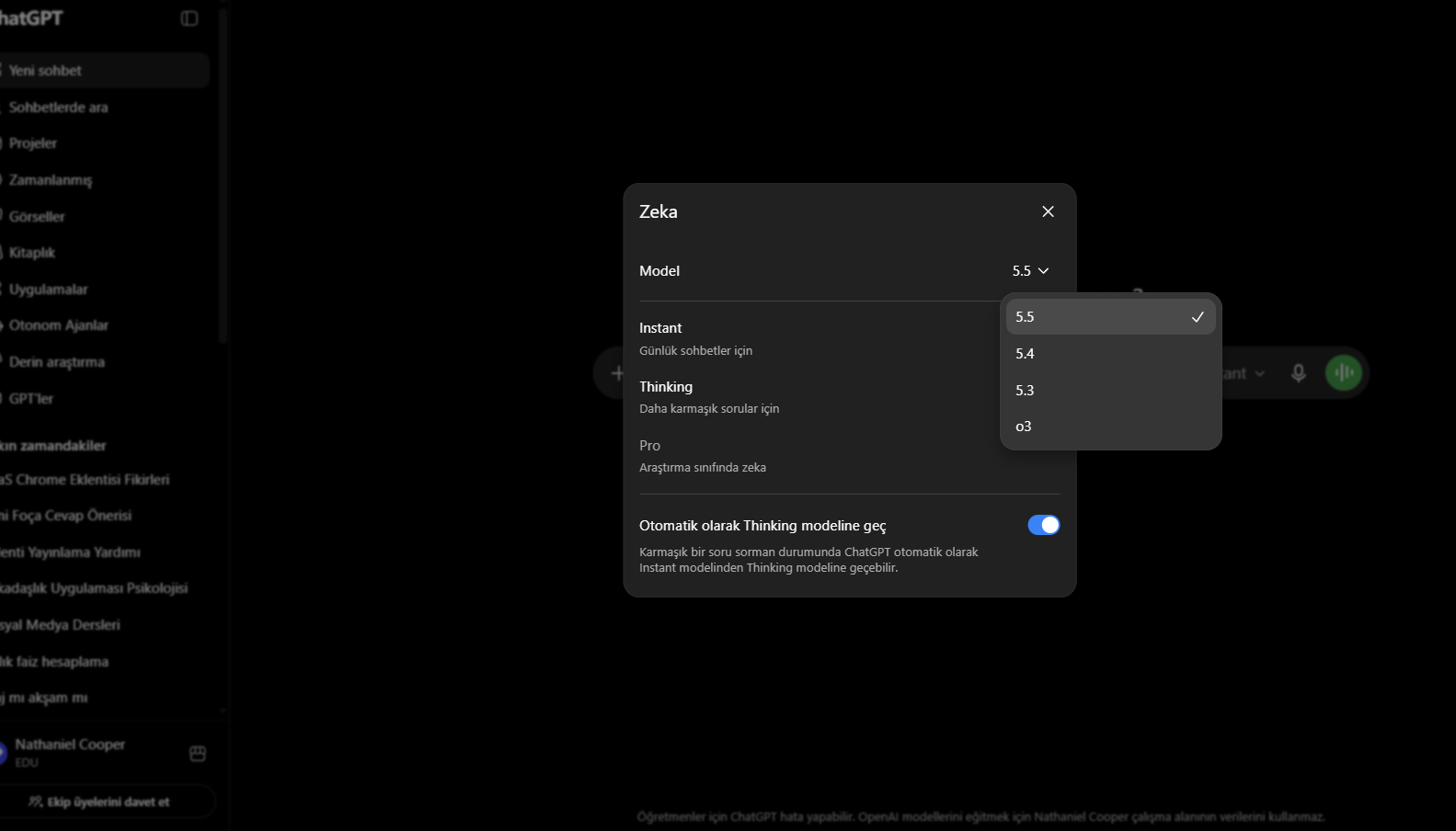Click Ekip üyelerini davet et button

(108, 802)
